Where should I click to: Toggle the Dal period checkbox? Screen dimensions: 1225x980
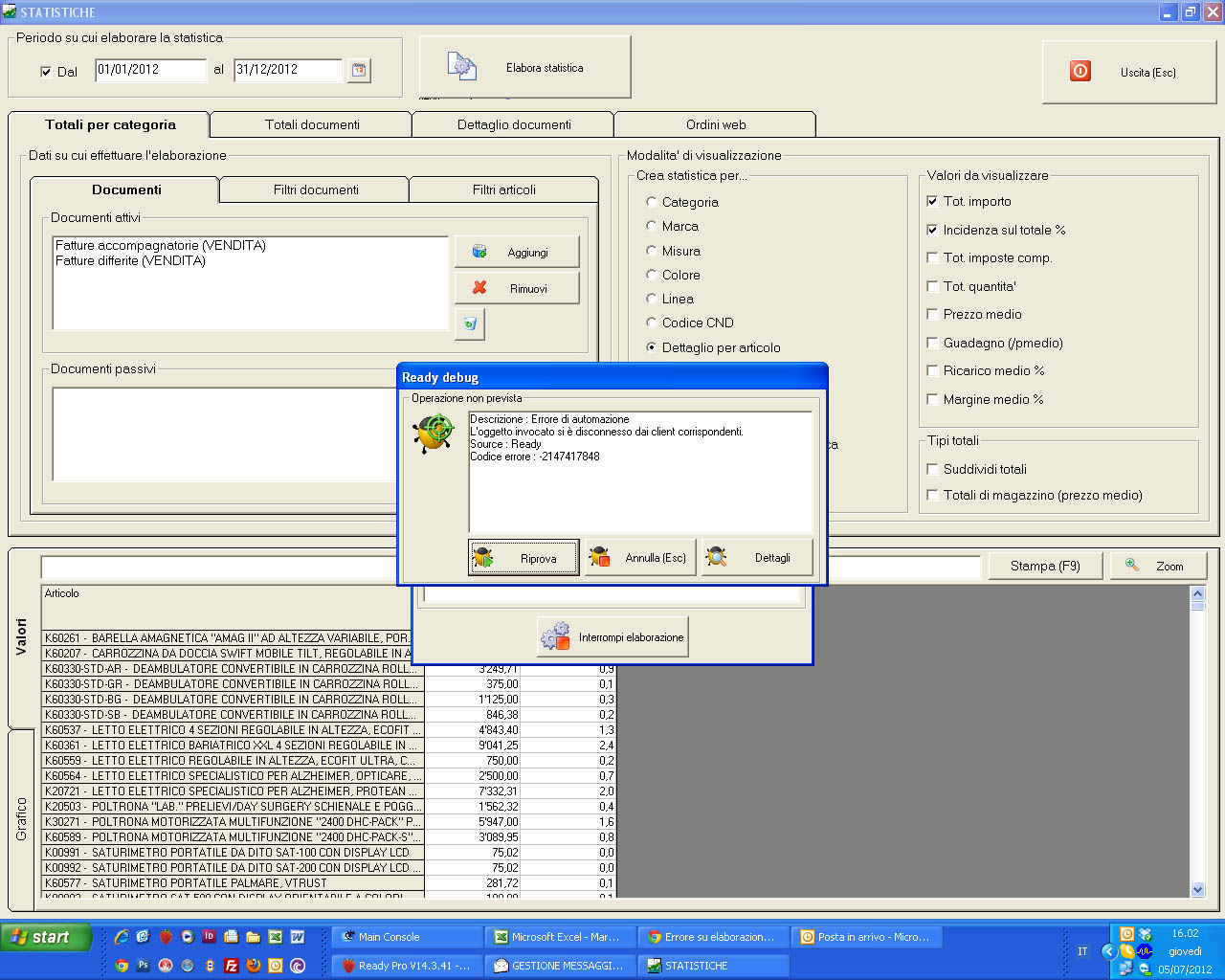[46, 72]
